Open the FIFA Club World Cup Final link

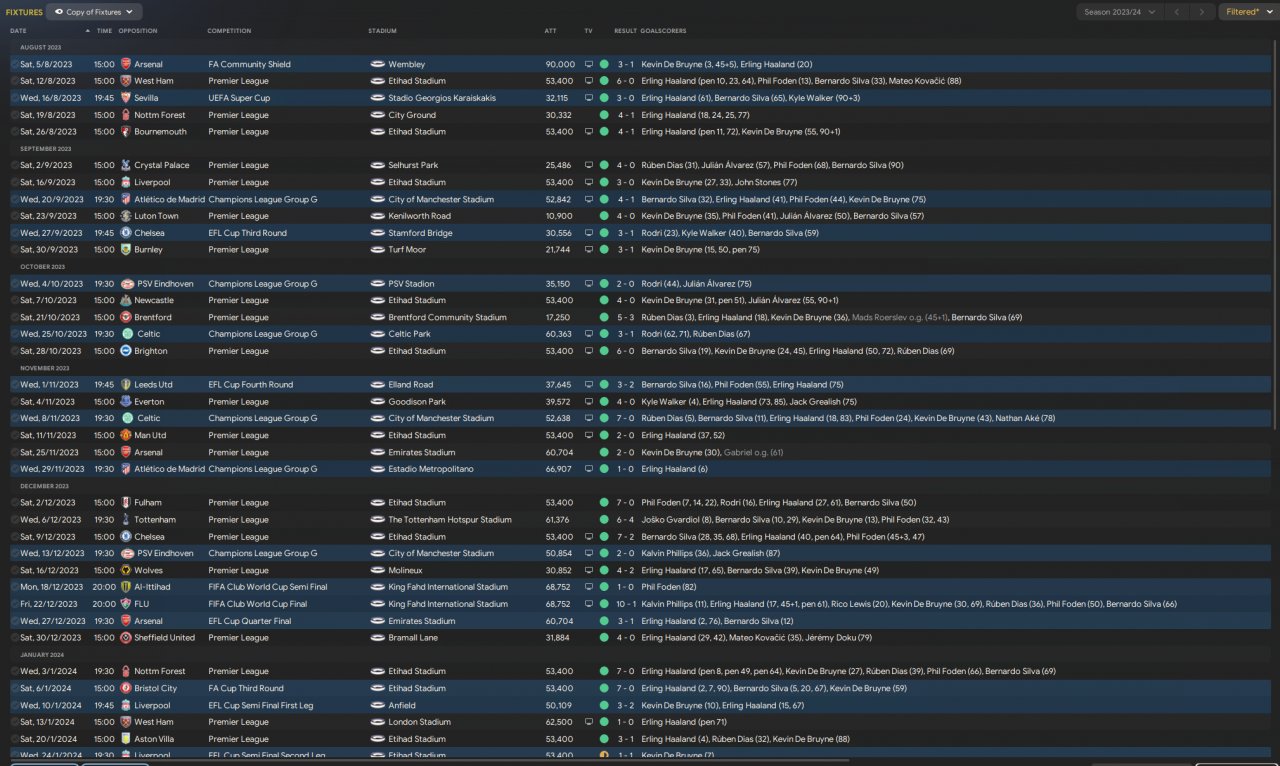pyautogui.click(x=258, y=604)
